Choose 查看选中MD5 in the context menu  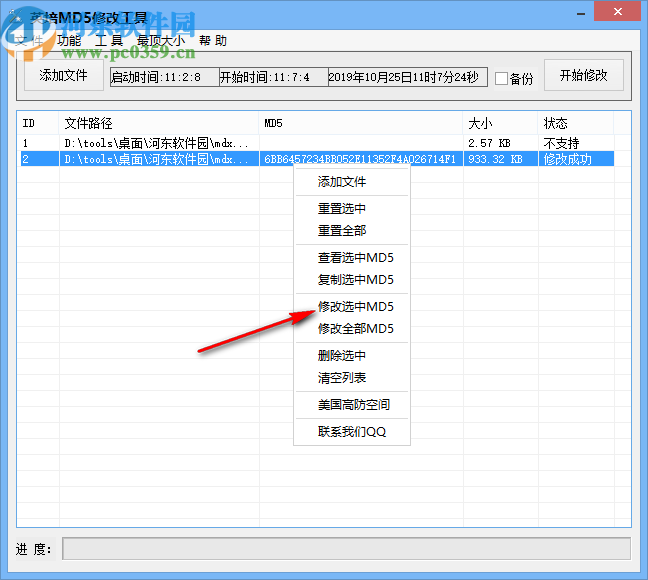pos(355,258)
